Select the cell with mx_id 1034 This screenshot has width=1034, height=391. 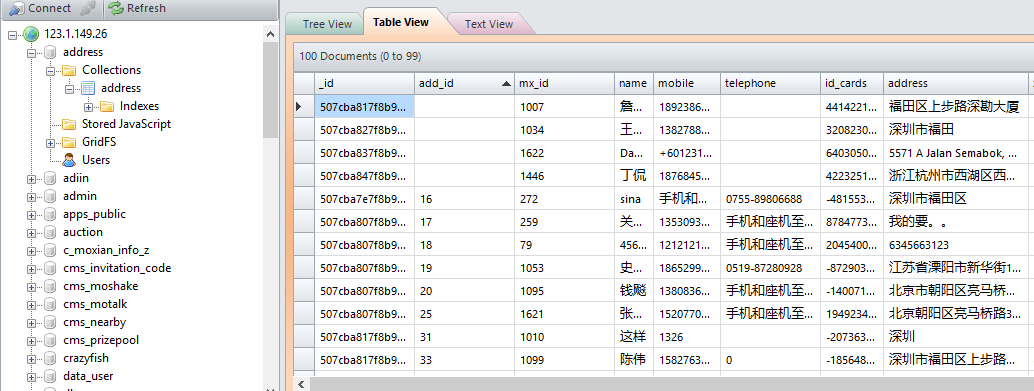[564, 130]
